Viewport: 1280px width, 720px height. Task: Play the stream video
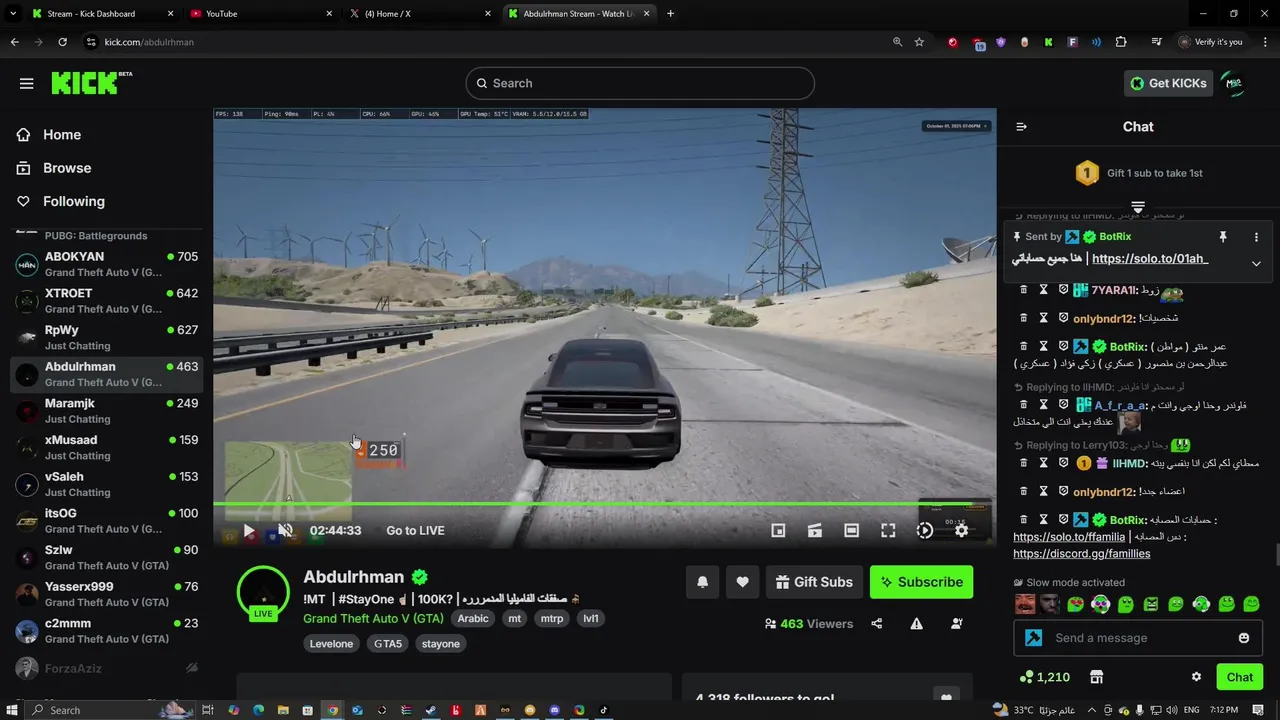pyautogui.click(x=249, y=531)
